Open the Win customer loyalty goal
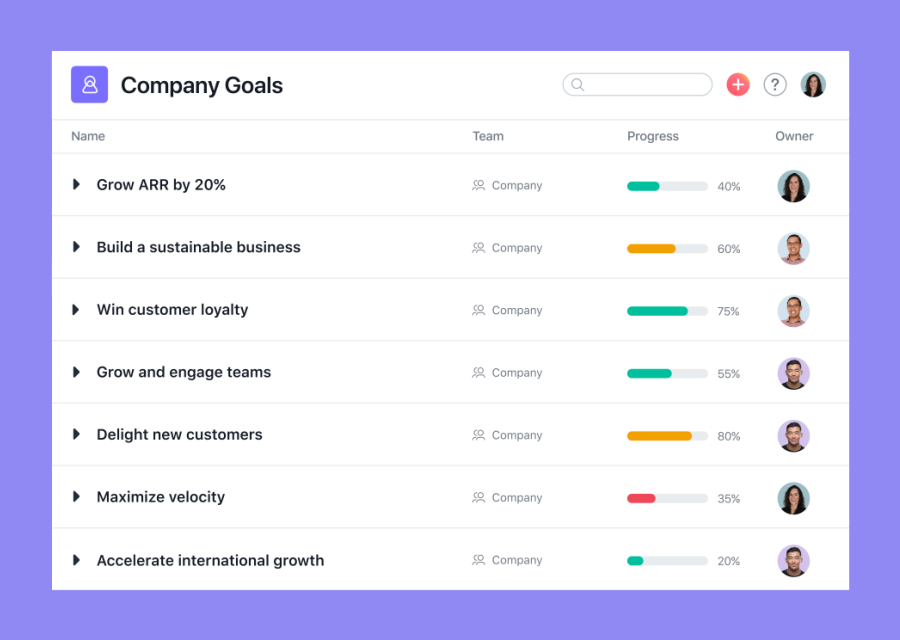This screenshot has height=640, width=900. pos(172,310)
